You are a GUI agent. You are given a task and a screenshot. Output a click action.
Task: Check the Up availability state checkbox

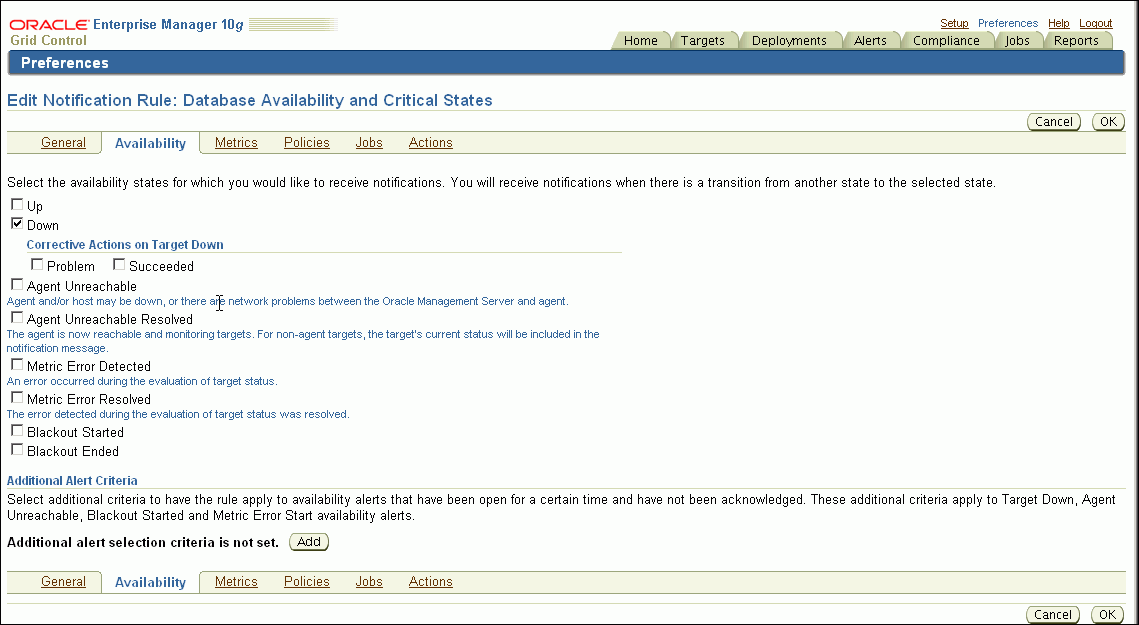point(17,205)
